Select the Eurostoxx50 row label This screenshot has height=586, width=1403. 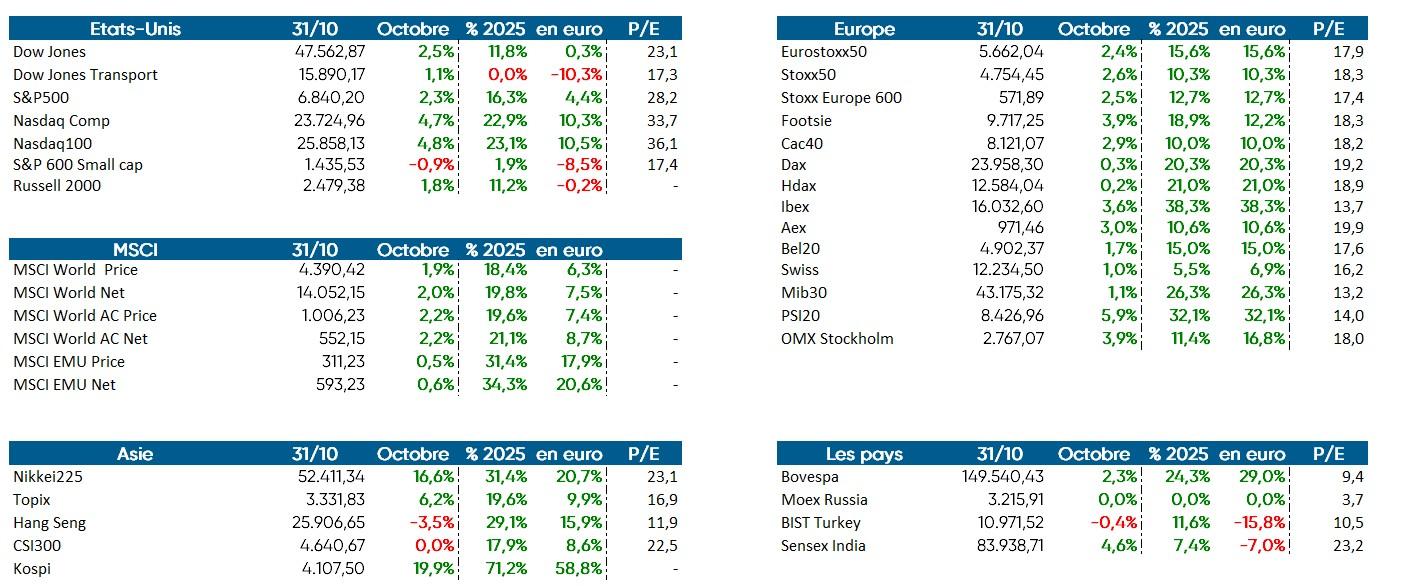(824, 52)
